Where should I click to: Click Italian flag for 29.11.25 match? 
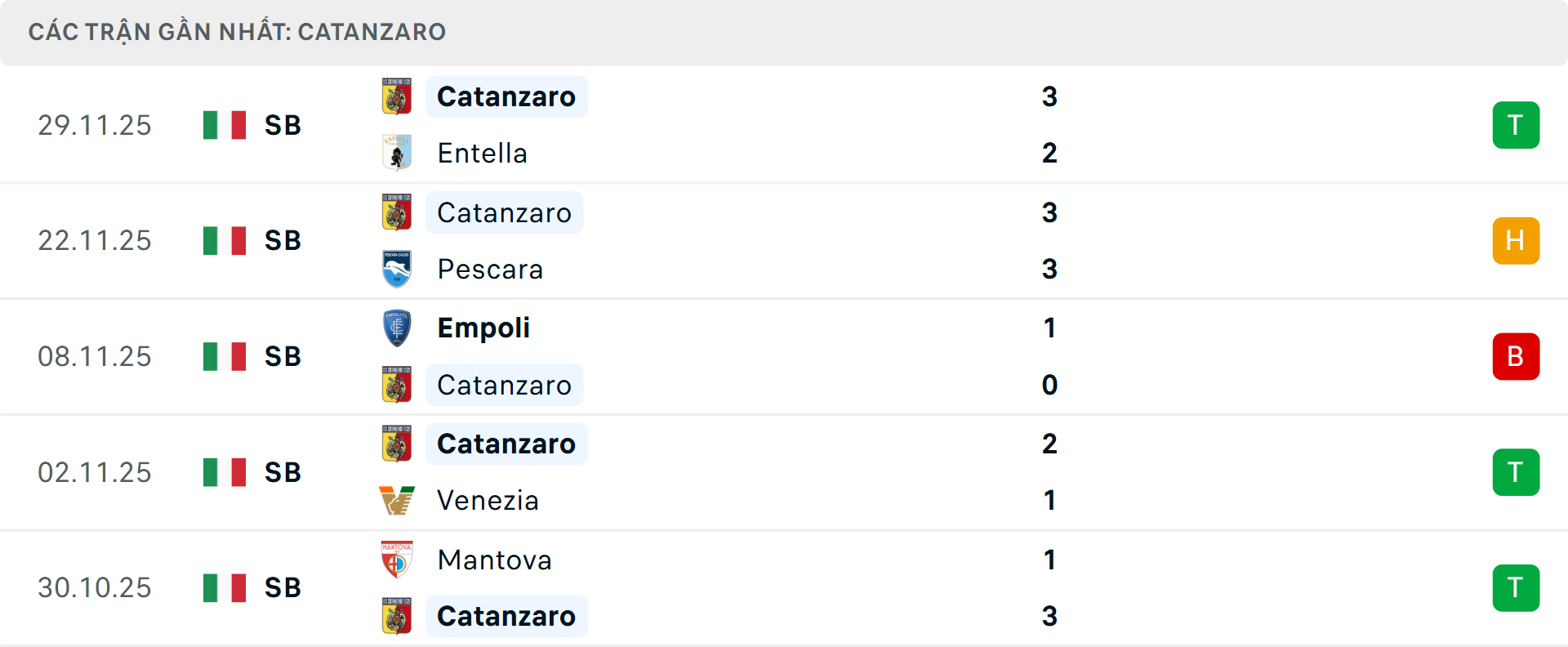(225, 125)
